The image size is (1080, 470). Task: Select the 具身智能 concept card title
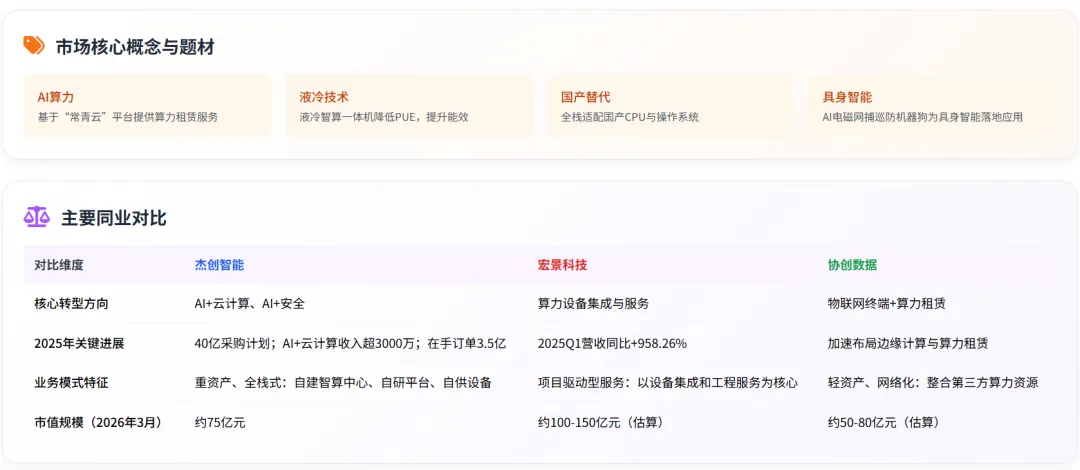[x=847, y=97]
